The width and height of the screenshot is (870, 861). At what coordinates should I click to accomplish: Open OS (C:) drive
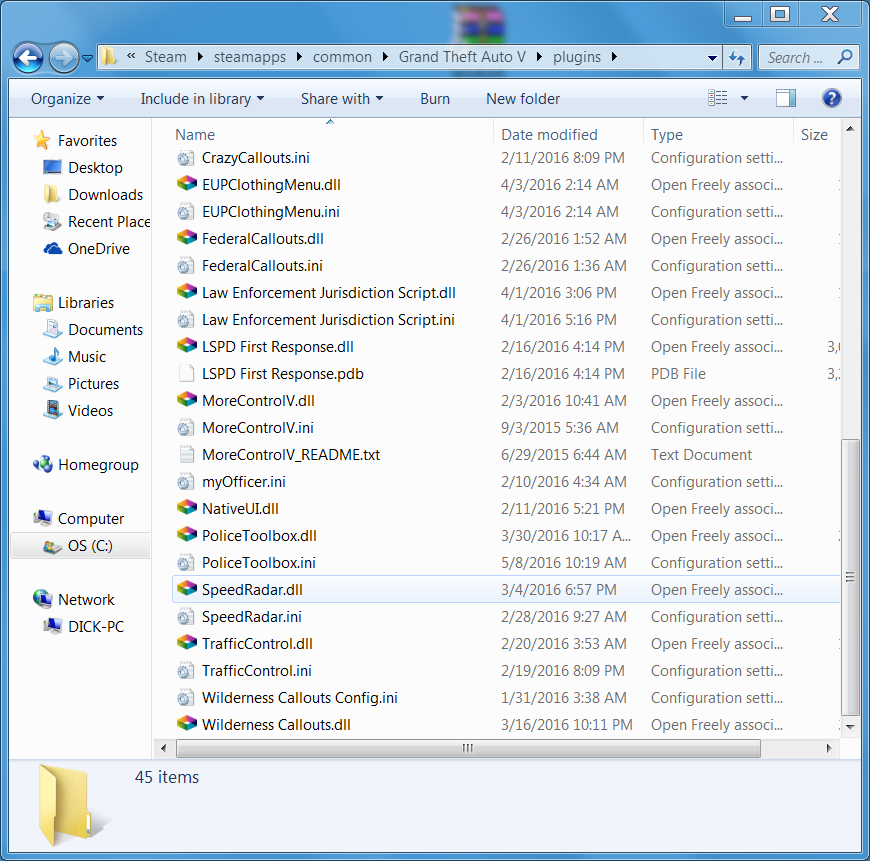[x=78, y=545]
